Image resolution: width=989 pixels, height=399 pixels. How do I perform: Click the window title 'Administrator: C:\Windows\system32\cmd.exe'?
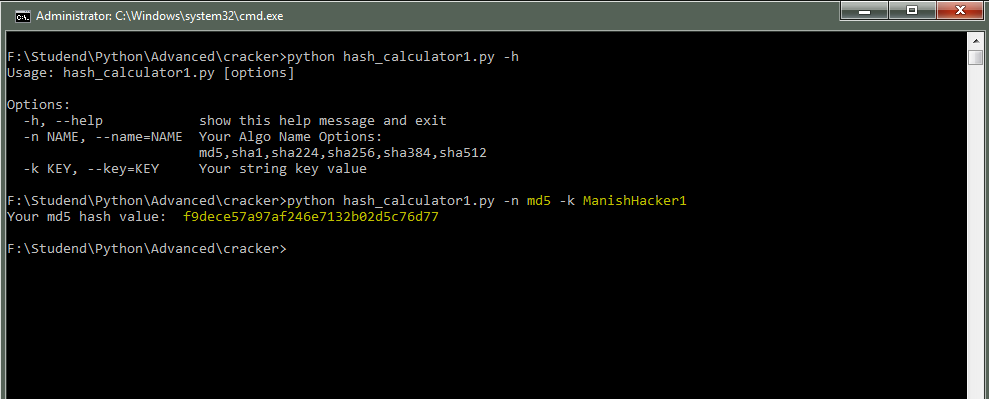click(x=160, y=16)
